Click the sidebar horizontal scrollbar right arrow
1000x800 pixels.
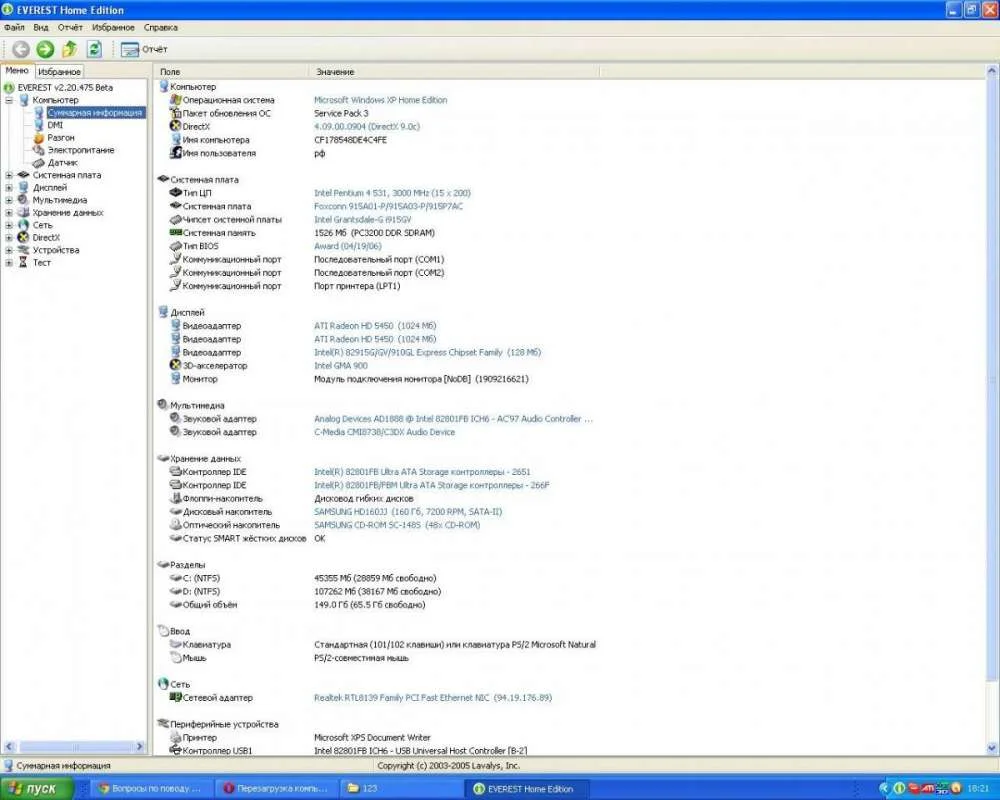click(140, 746)
